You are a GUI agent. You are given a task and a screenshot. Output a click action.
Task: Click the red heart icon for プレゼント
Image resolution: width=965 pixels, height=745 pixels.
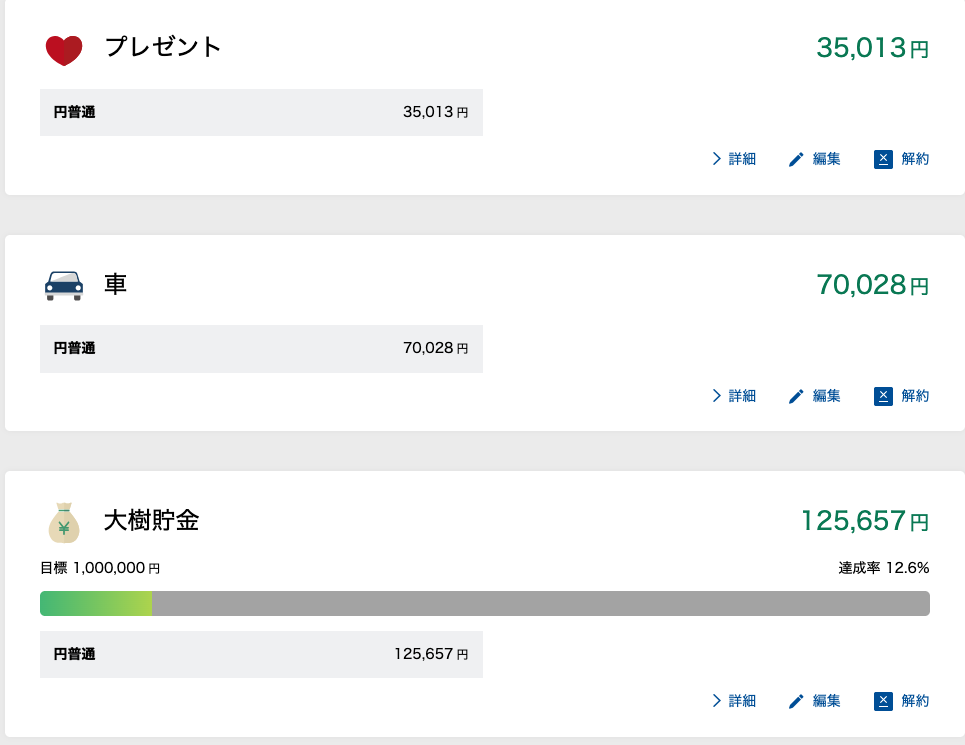click(64, 49)
